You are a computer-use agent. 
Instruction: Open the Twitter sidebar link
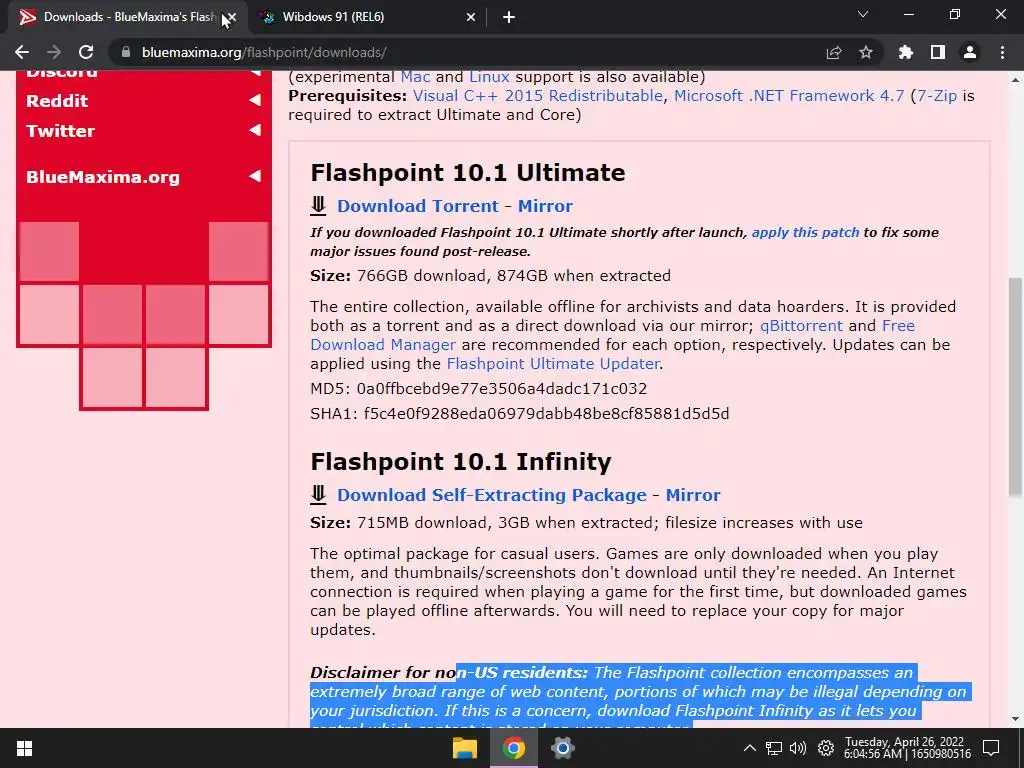(60, 131)
